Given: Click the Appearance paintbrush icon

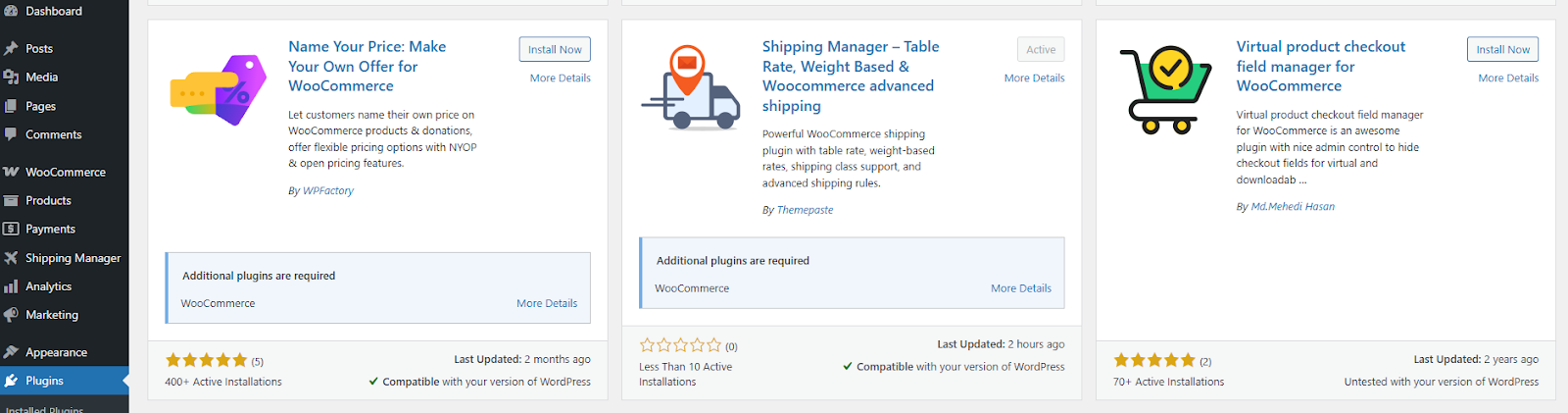Looking at the screenshot, I should (x=11, y=352).
